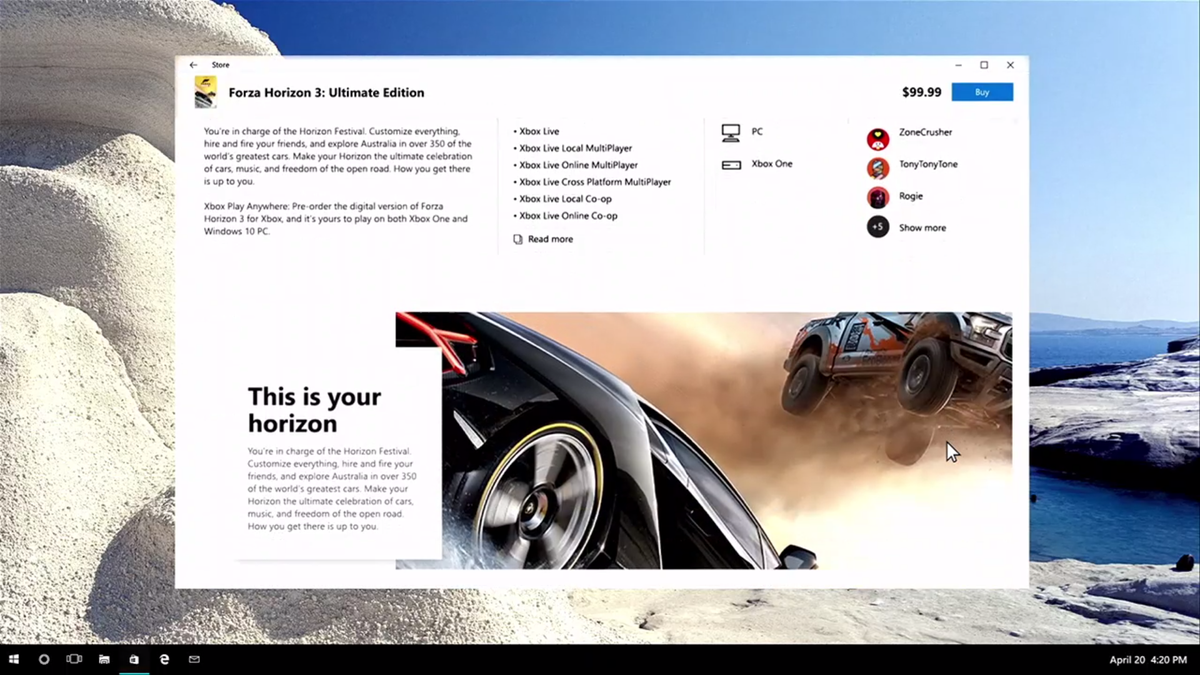Click Show more friends link
The image size is (1200, 675).
(922, 228)
